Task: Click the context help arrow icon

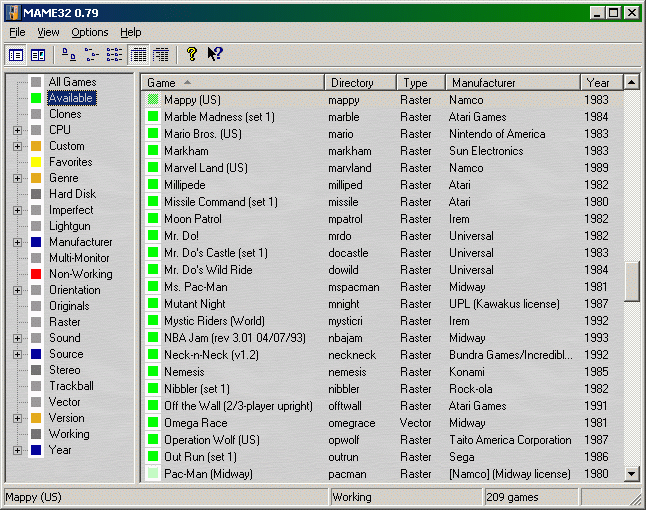Action: click(x=214, y=55)
